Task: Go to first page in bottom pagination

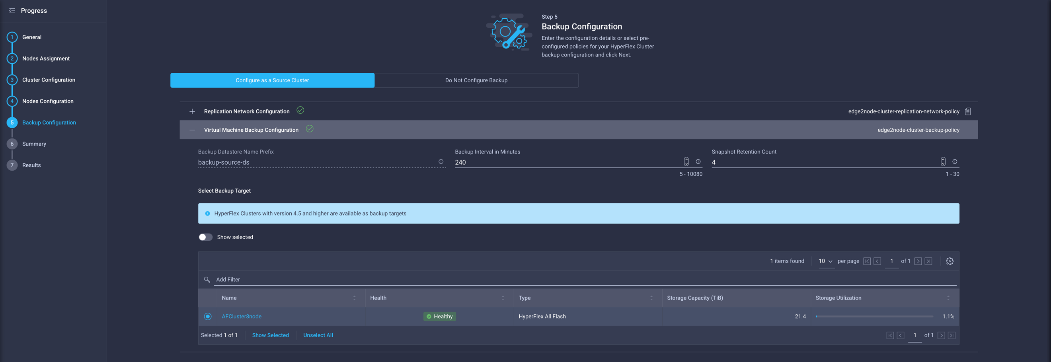Action: click(890, 335)
